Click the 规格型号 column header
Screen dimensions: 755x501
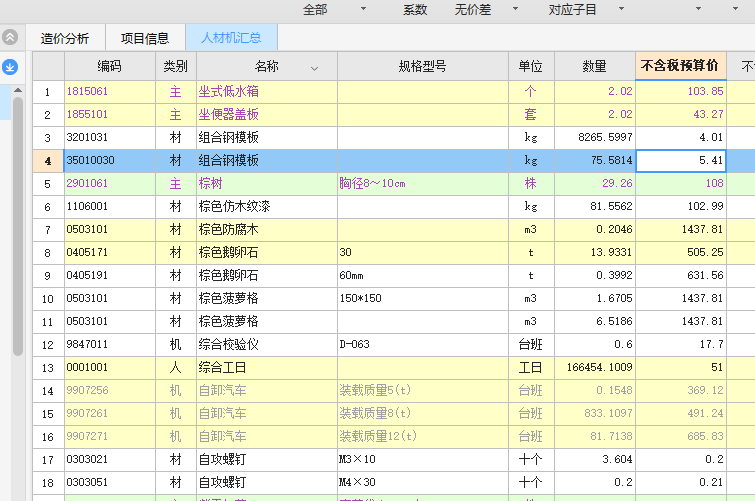[x=423, y=66]
